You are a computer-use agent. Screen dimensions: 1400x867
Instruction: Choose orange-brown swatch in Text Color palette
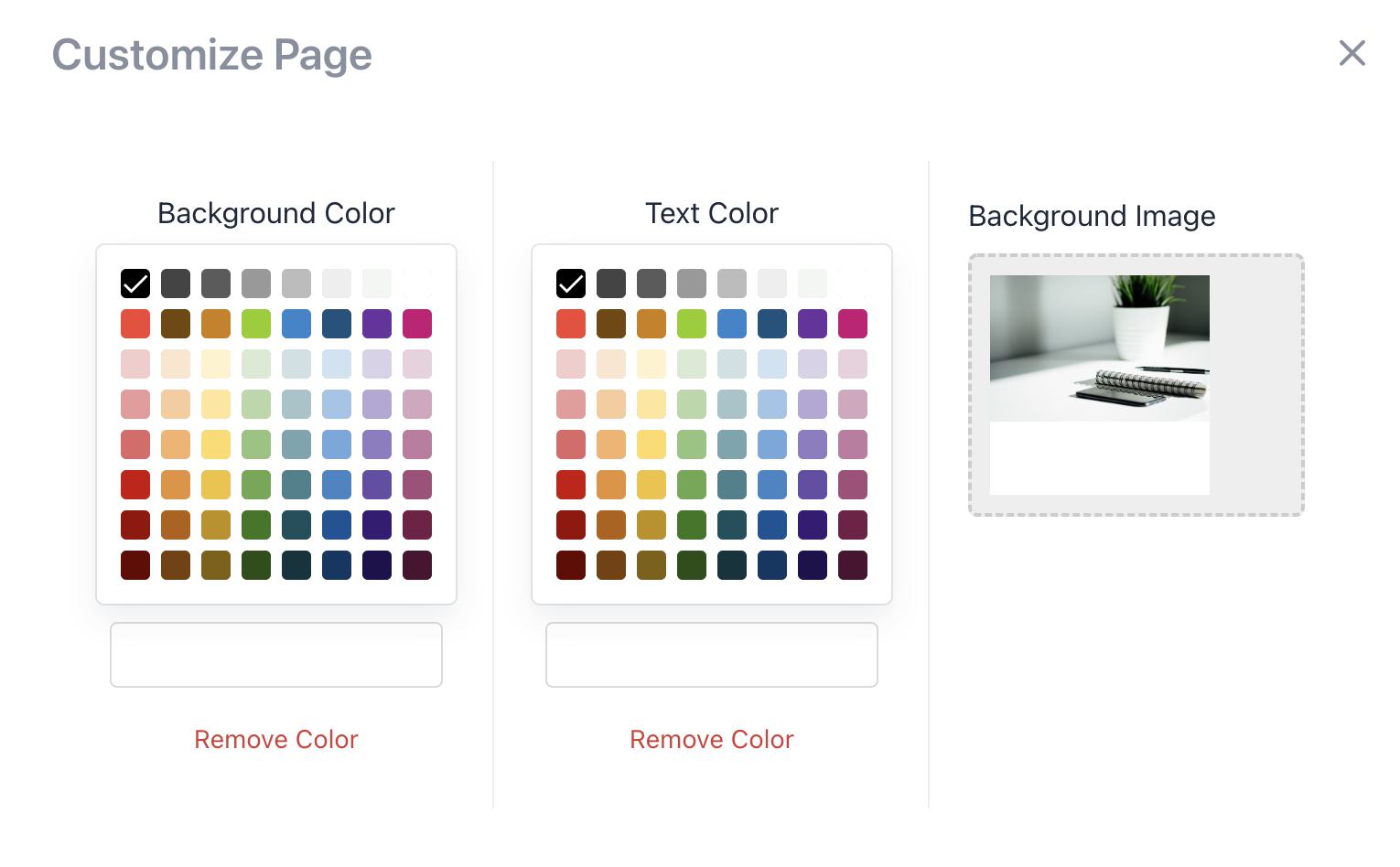click(652, 324)
